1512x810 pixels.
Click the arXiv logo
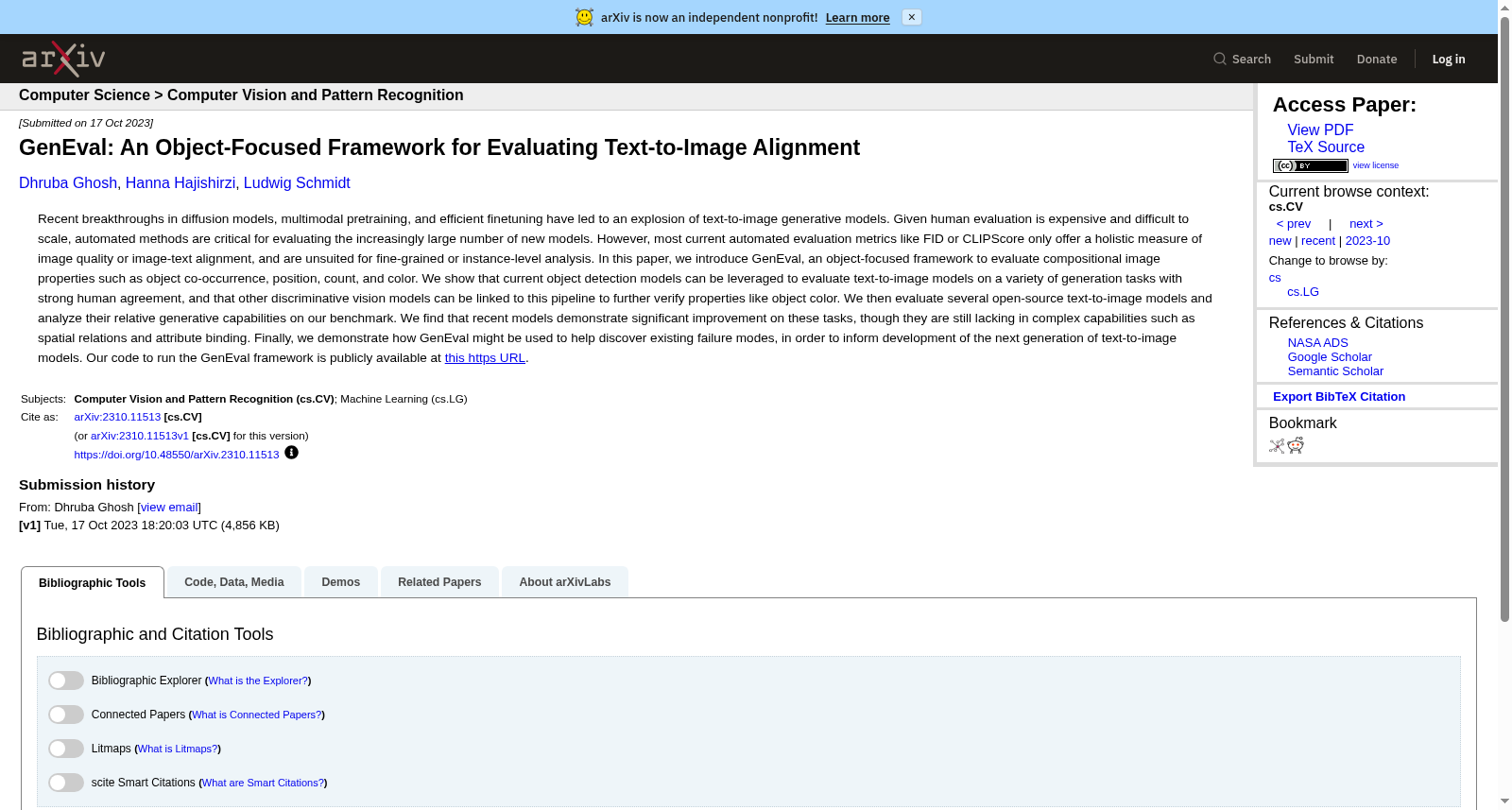click(63, 59)
